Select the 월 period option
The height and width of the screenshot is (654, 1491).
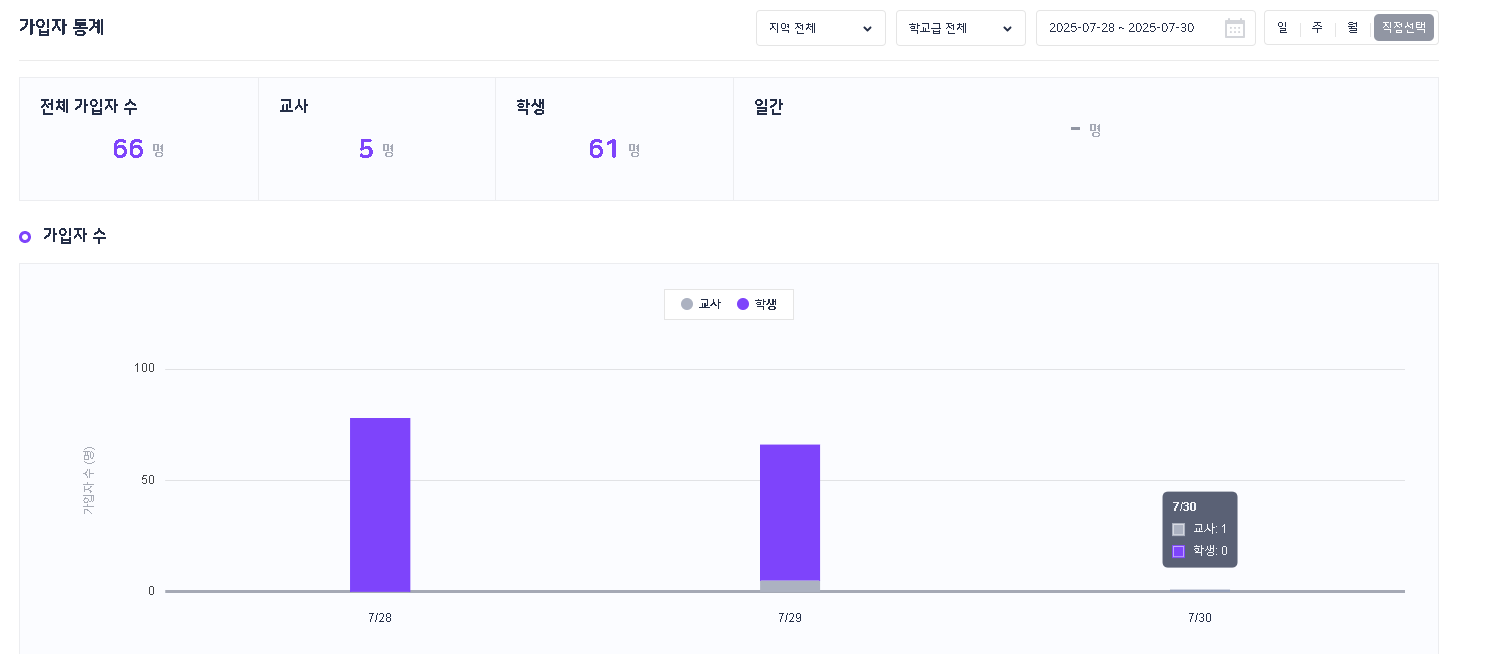1352,28
